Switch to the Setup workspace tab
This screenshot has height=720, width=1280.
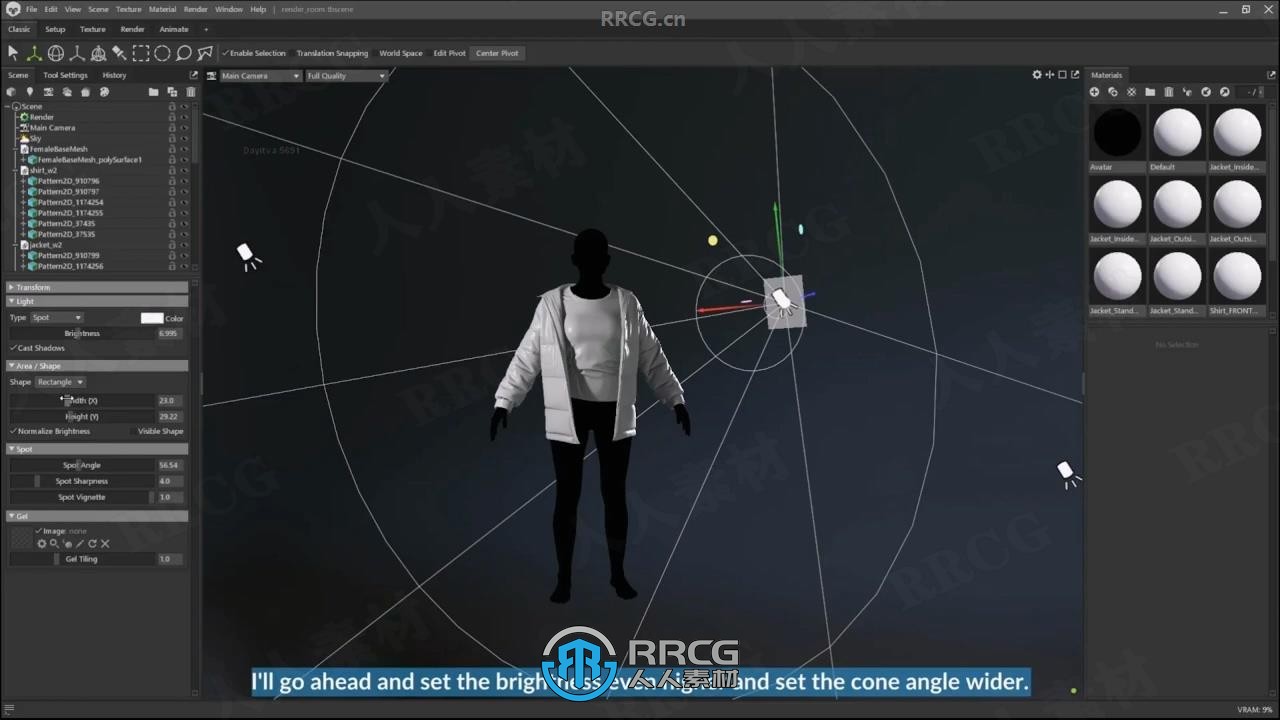point(55,29)
